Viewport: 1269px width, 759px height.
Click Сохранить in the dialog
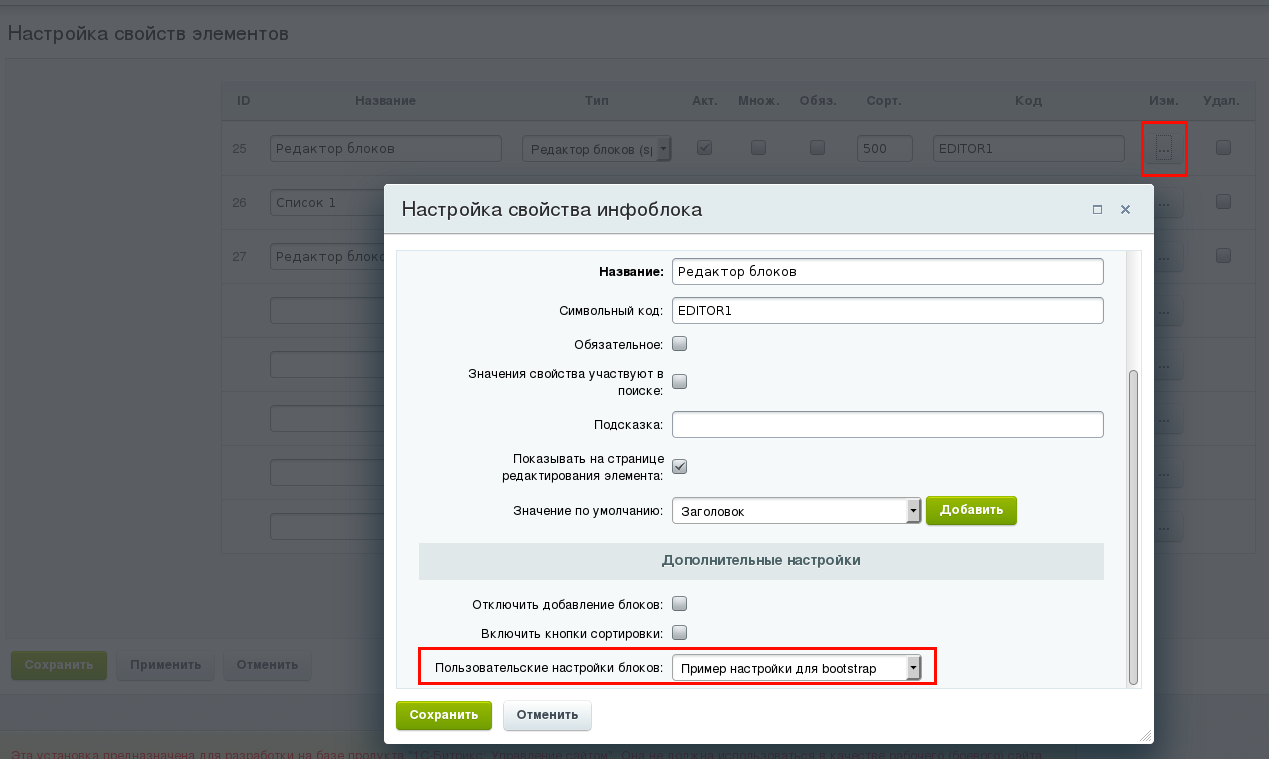click(x=444, y=715)
